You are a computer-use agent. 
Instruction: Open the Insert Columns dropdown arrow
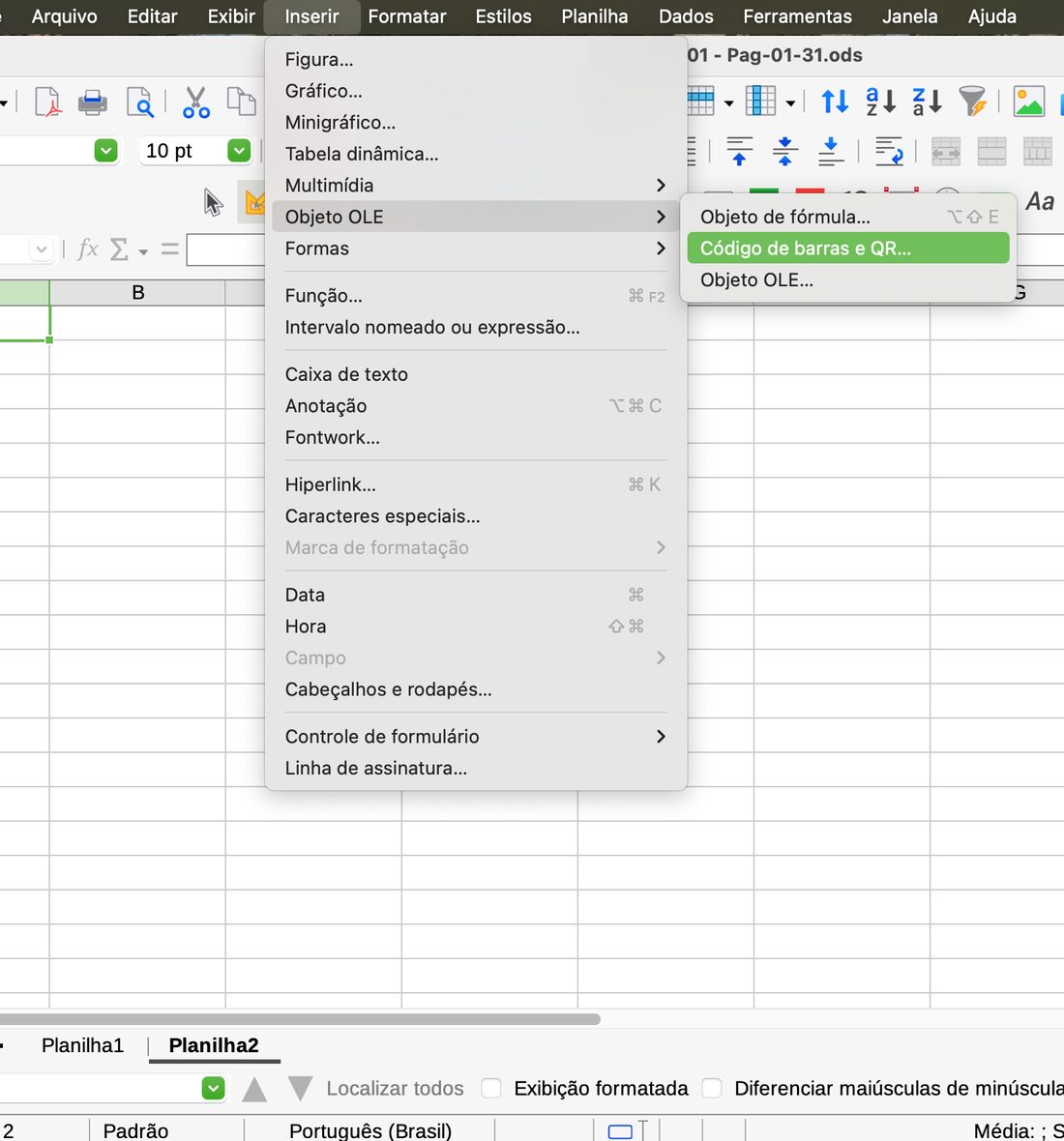[x=790, y=102]
